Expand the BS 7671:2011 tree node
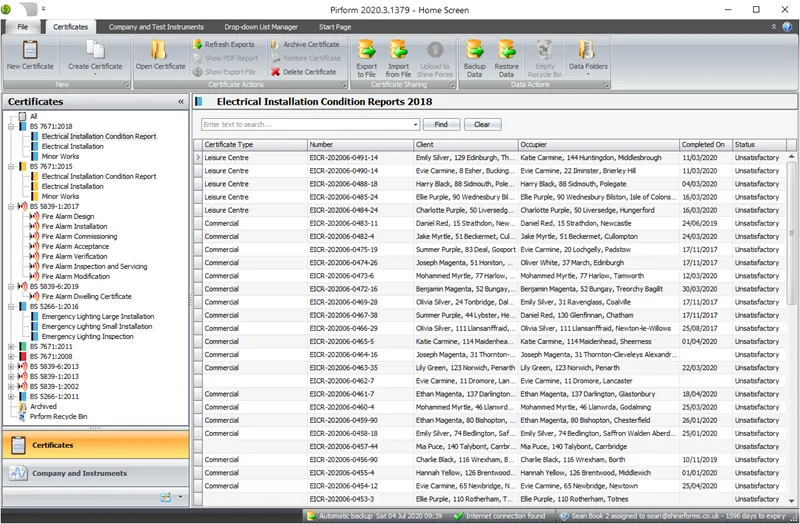 coord(11,346)
